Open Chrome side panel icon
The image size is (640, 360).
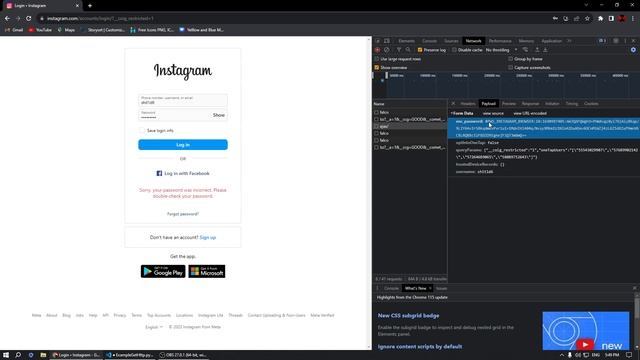tap(611, 18)
